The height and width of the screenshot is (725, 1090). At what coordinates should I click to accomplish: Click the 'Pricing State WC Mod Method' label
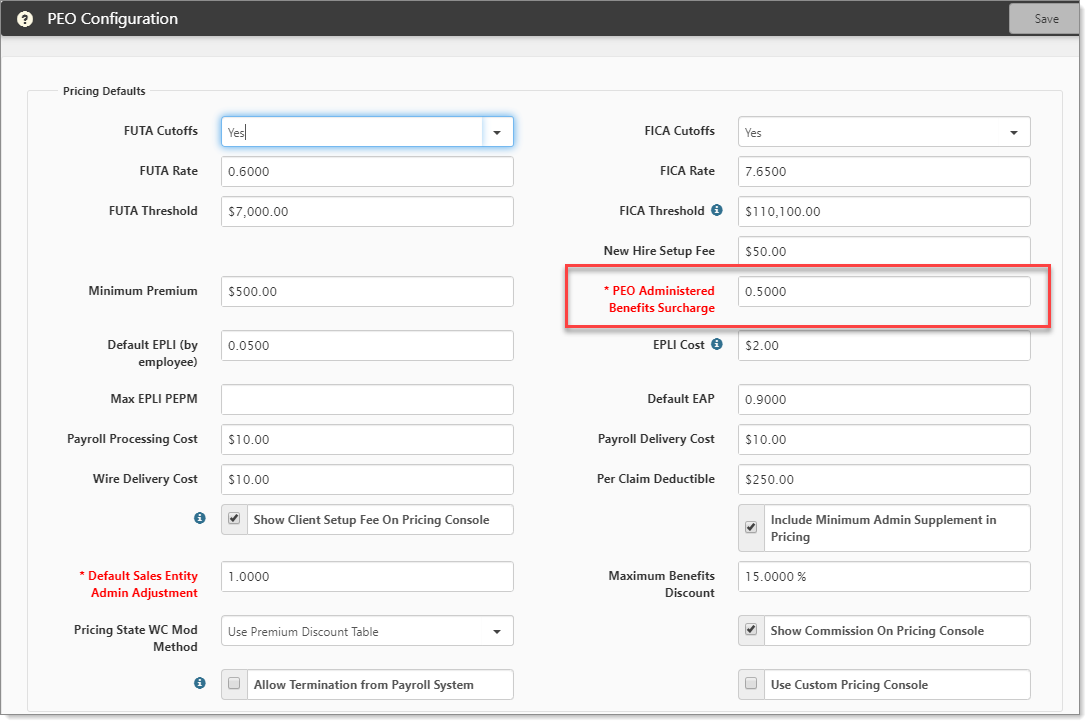pos(136,638)
